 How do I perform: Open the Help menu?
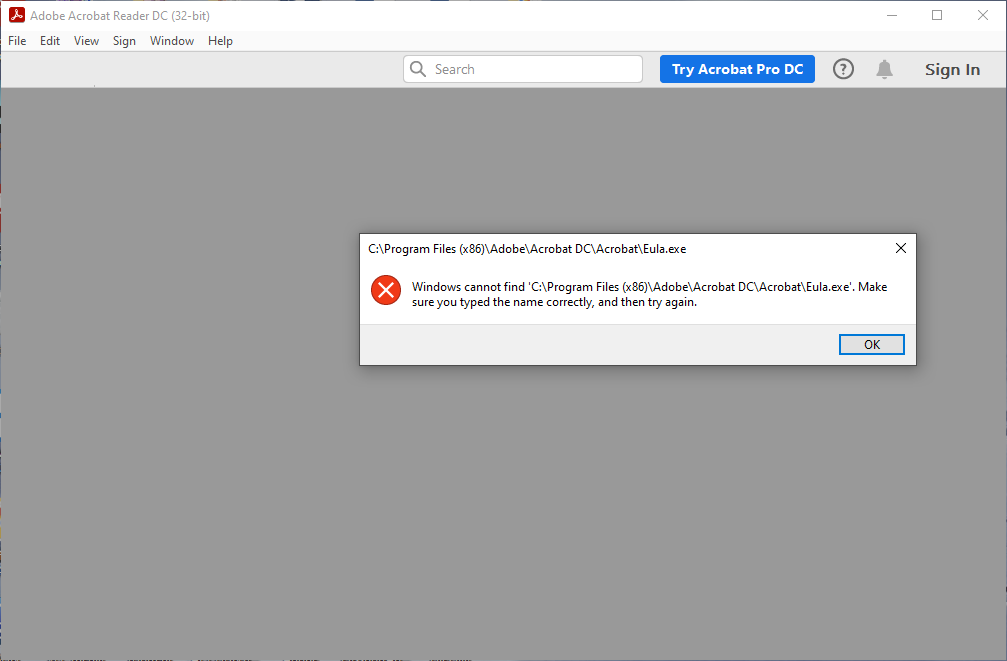point(220,41)
